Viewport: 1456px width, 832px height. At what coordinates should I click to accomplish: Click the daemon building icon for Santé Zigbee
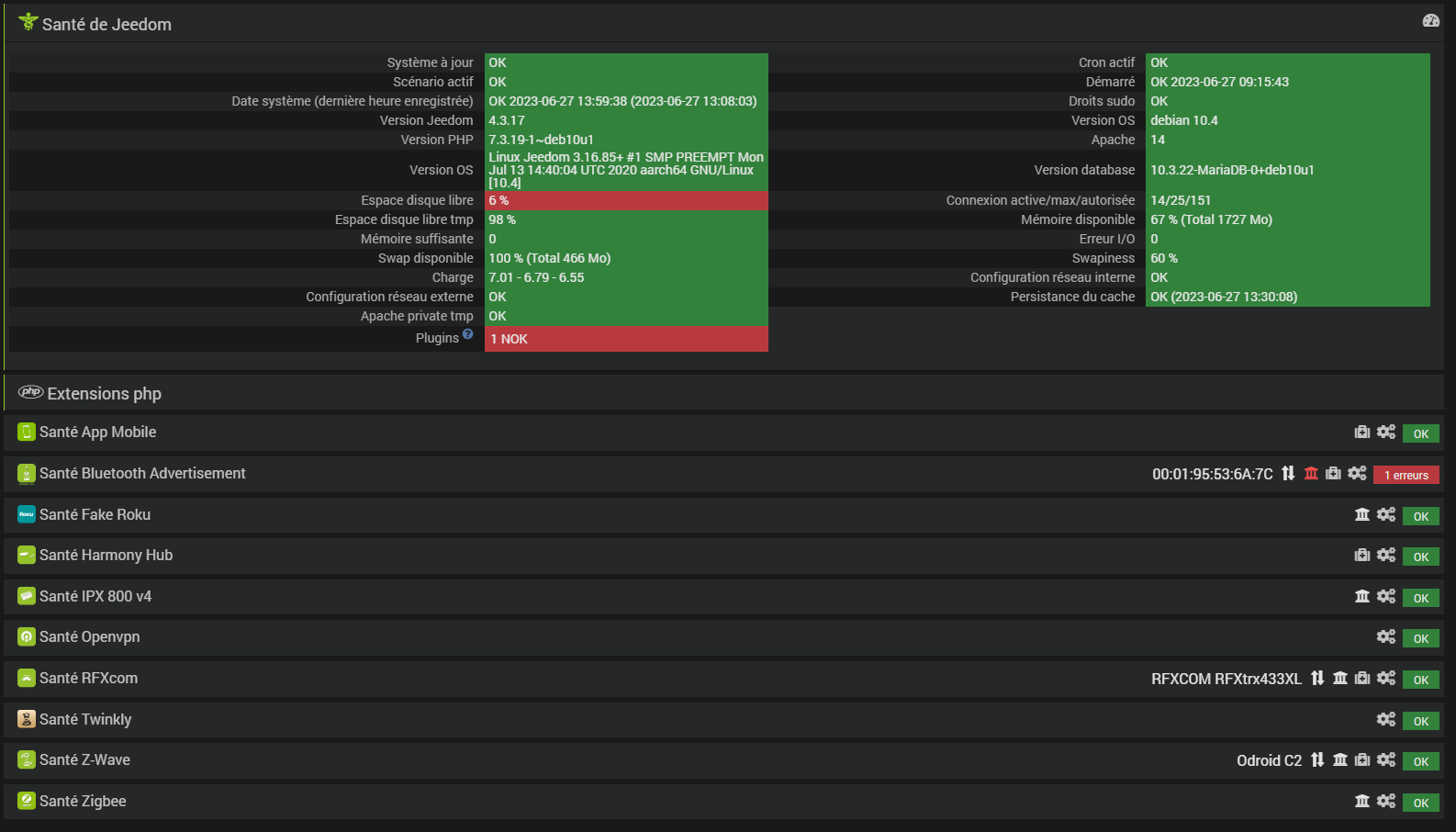click(1362, 801)
